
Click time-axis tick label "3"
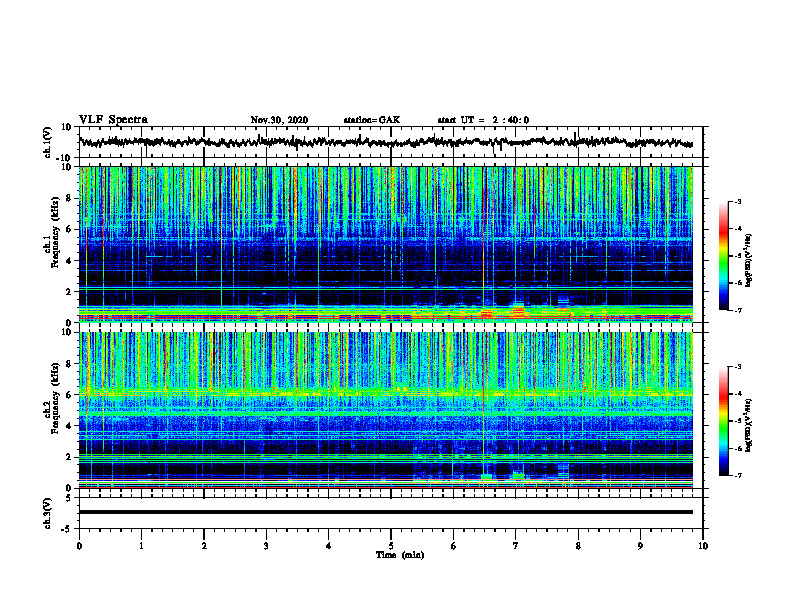tap(266, 546)
